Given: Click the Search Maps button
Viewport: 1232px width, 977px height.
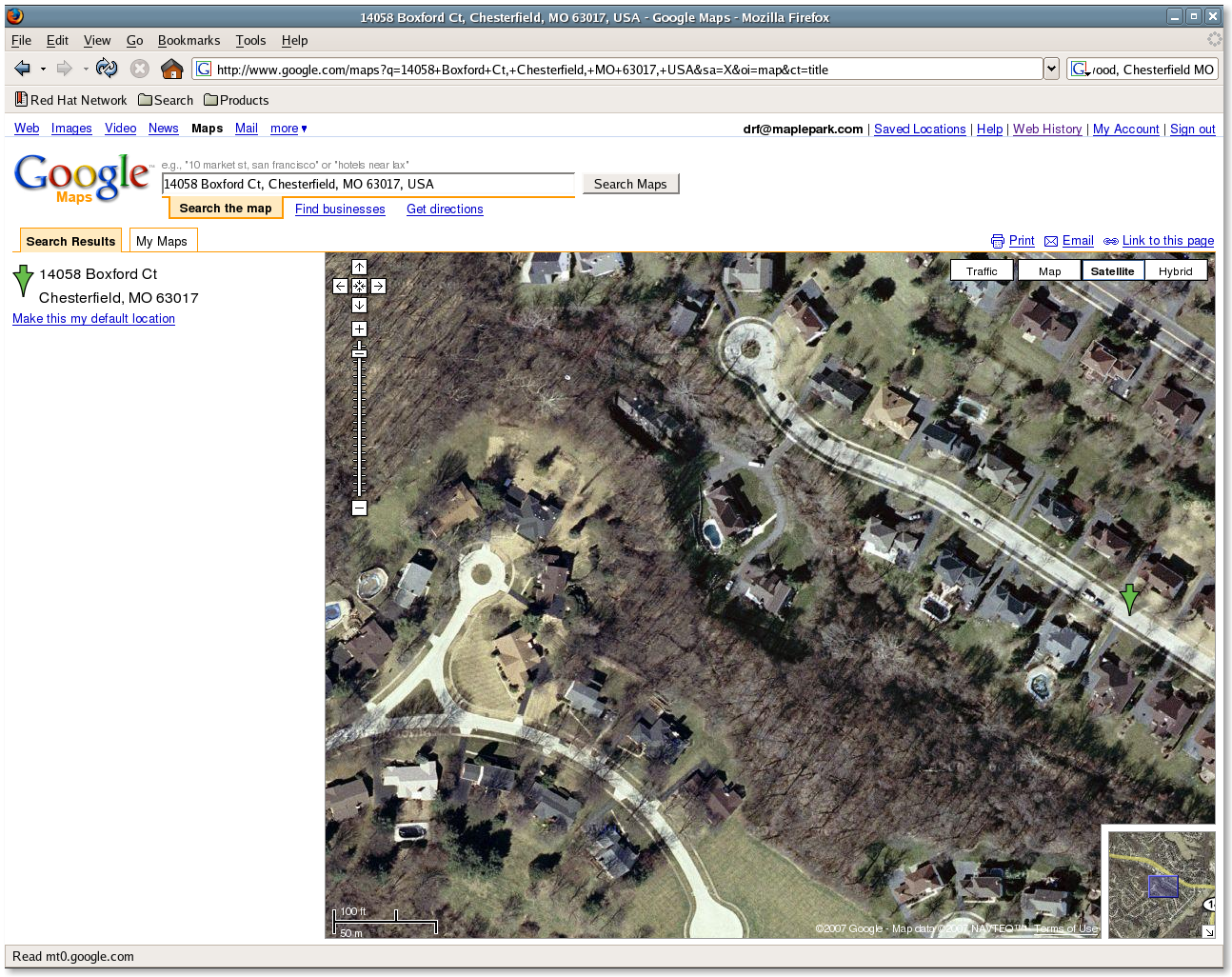Looking at the screenshot, I should pos(630,184).
